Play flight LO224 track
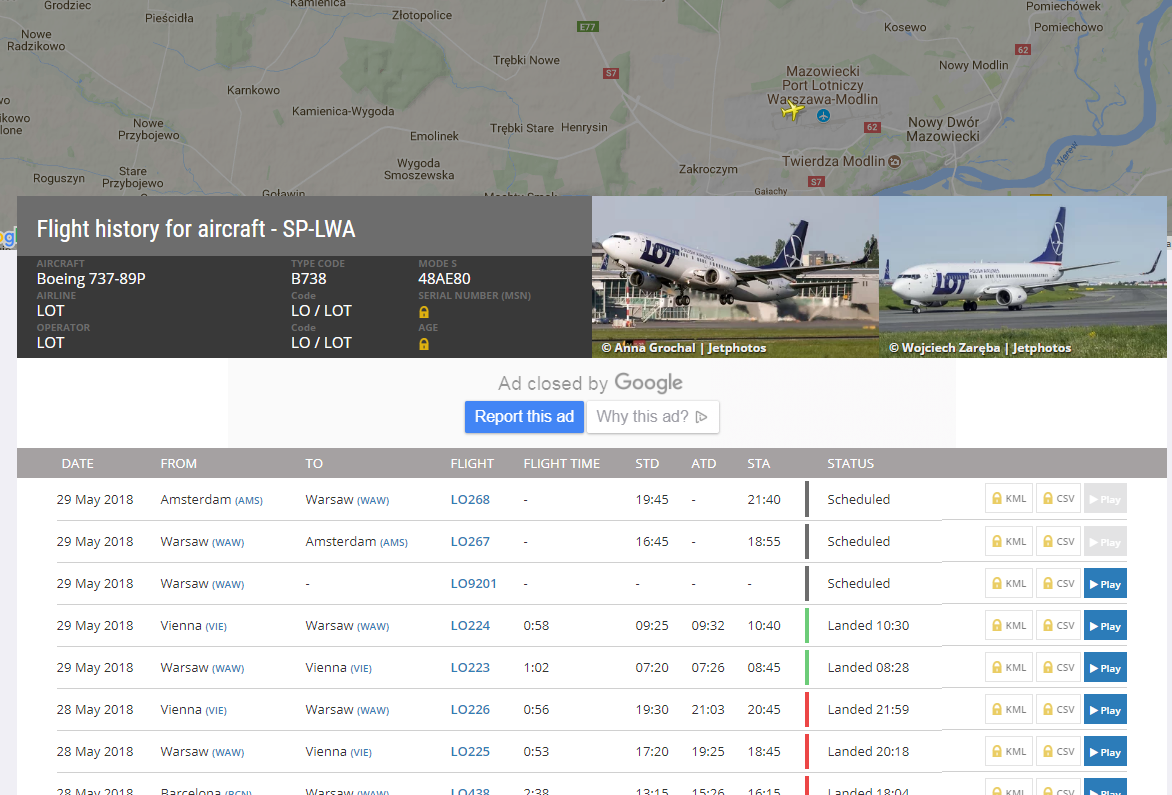The width and height of the screenshot is (1172, 795). click(1105, 625)
